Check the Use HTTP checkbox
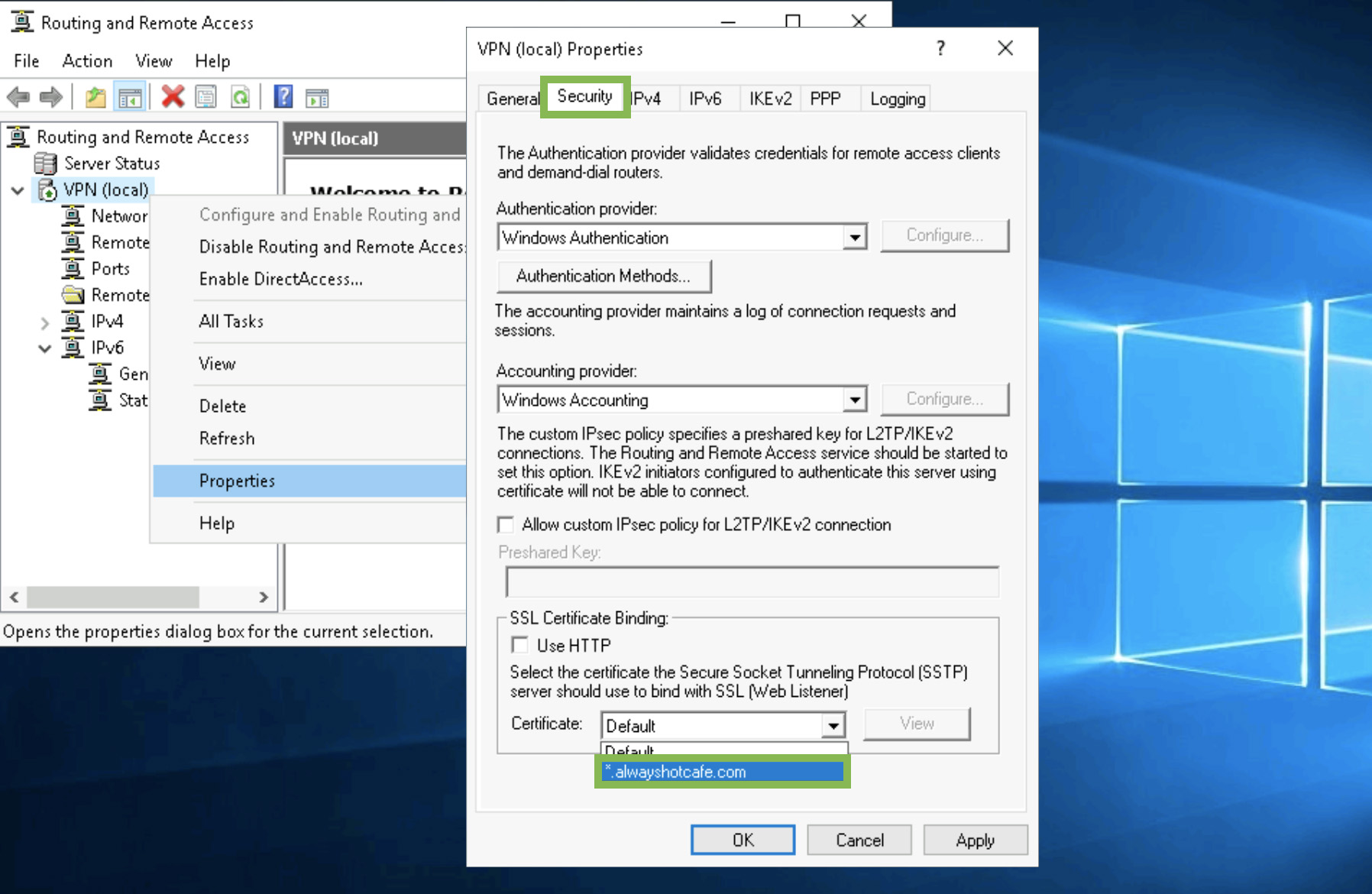 point(519,645)
